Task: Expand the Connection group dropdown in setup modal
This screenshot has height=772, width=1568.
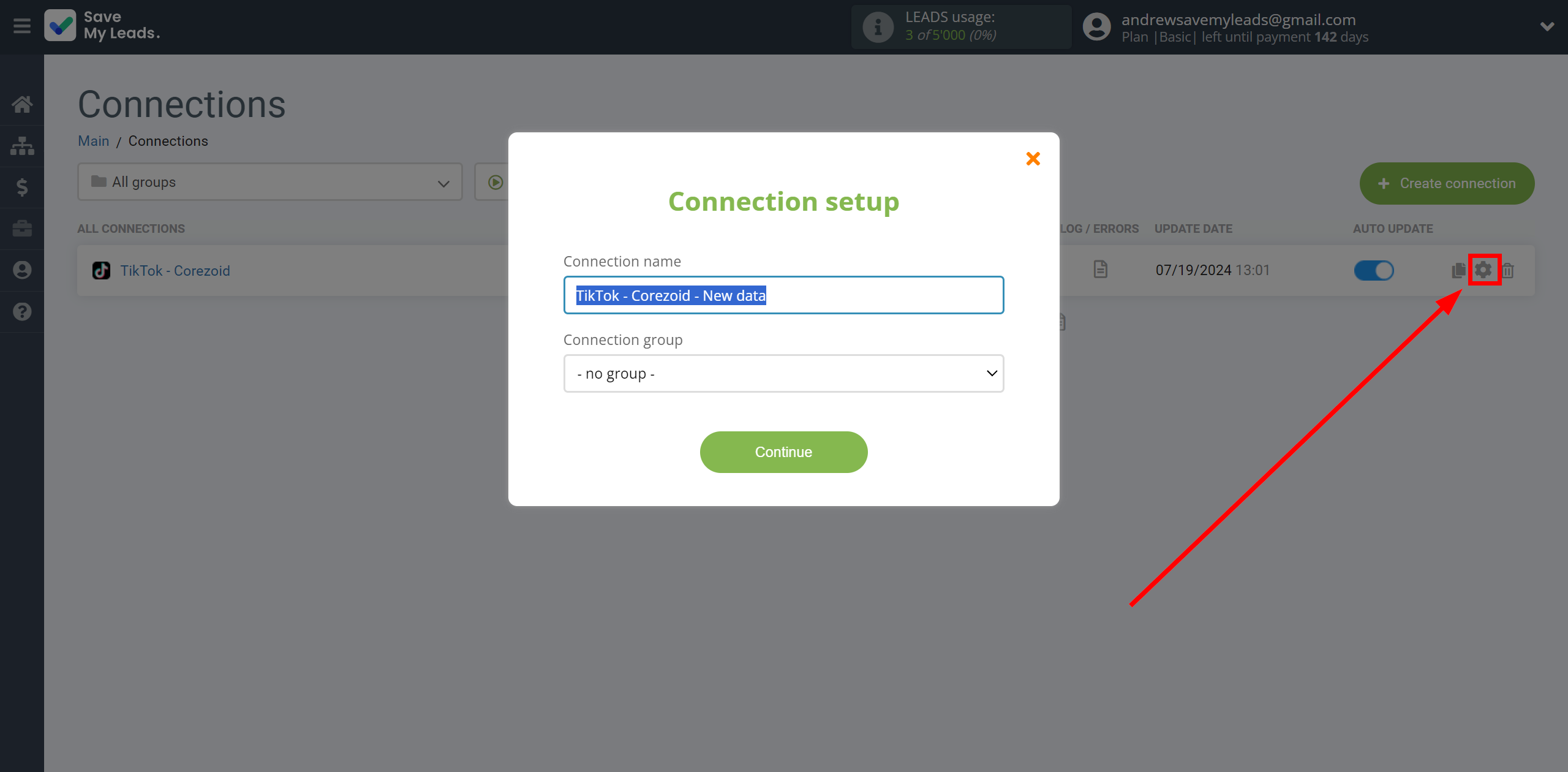Action: coord(783,373)
